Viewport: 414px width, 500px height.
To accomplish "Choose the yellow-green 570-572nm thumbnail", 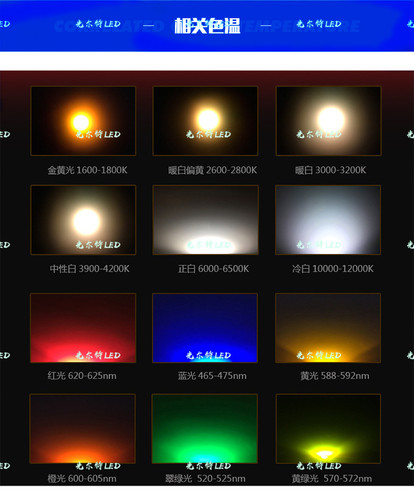I will (x=328, y=429).
